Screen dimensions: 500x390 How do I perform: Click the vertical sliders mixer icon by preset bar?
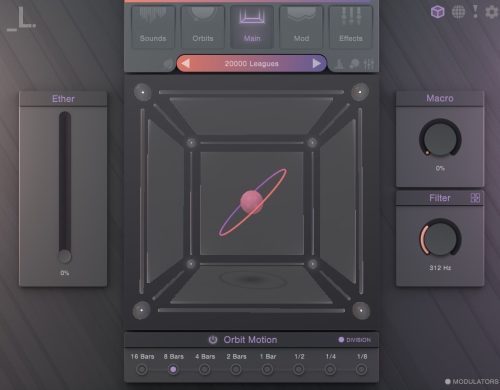(369, 64)
